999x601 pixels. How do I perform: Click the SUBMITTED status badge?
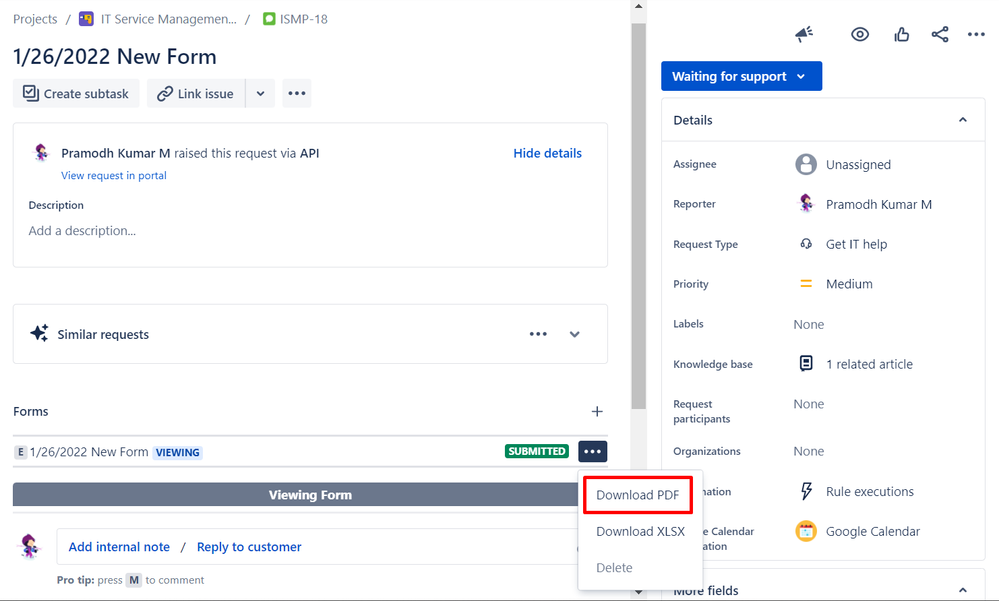[536, 451]
